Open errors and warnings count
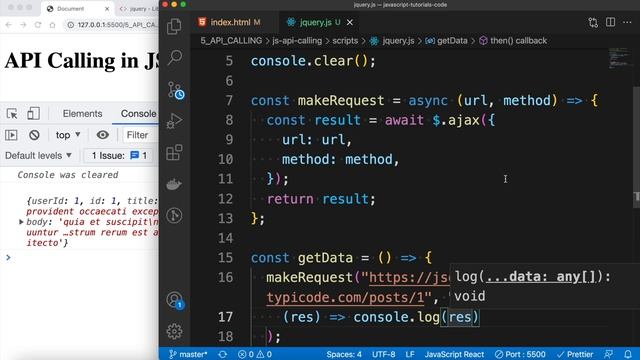 tap(255, 354)
